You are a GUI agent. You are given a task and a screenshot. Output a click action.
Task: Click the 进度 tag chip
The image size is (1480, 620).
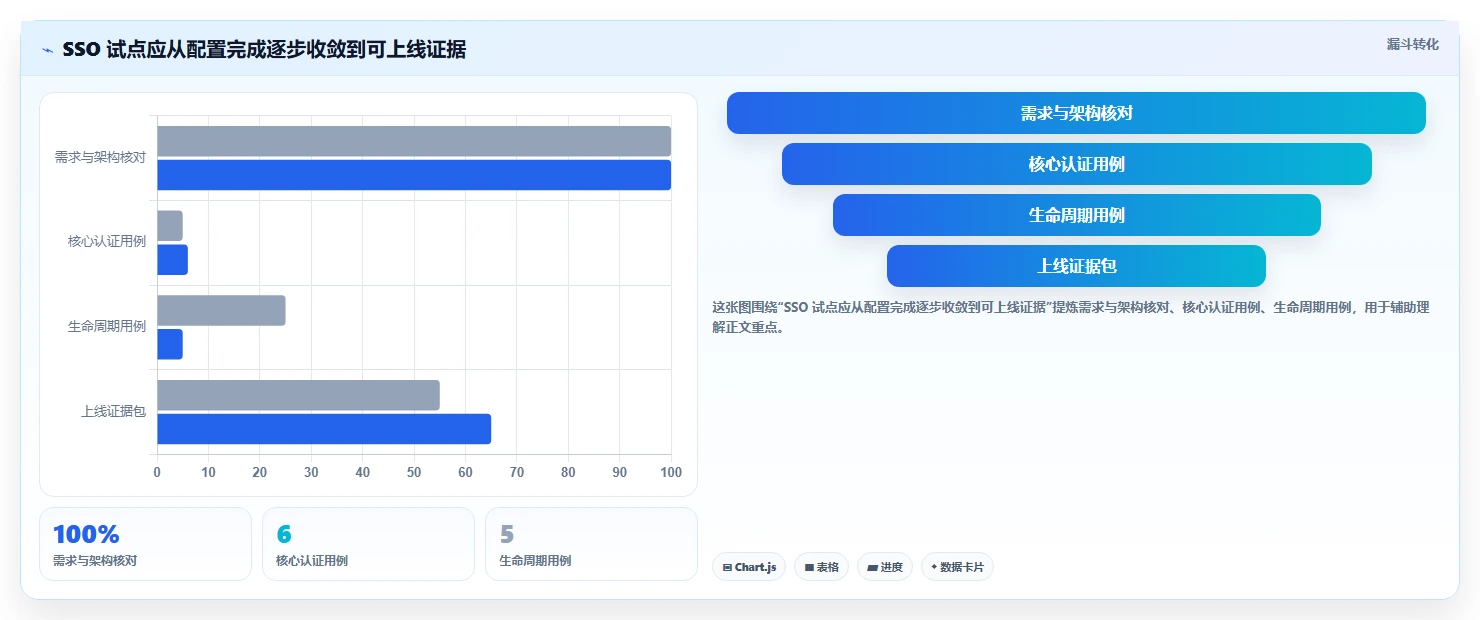pyautogui.click(x=885, y=567)
